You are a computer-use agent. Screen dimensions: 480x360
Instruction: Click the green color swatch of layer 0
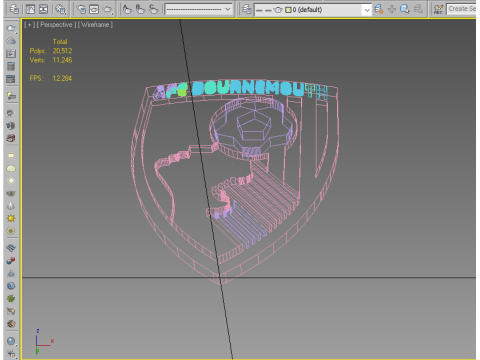click(288, 10)
